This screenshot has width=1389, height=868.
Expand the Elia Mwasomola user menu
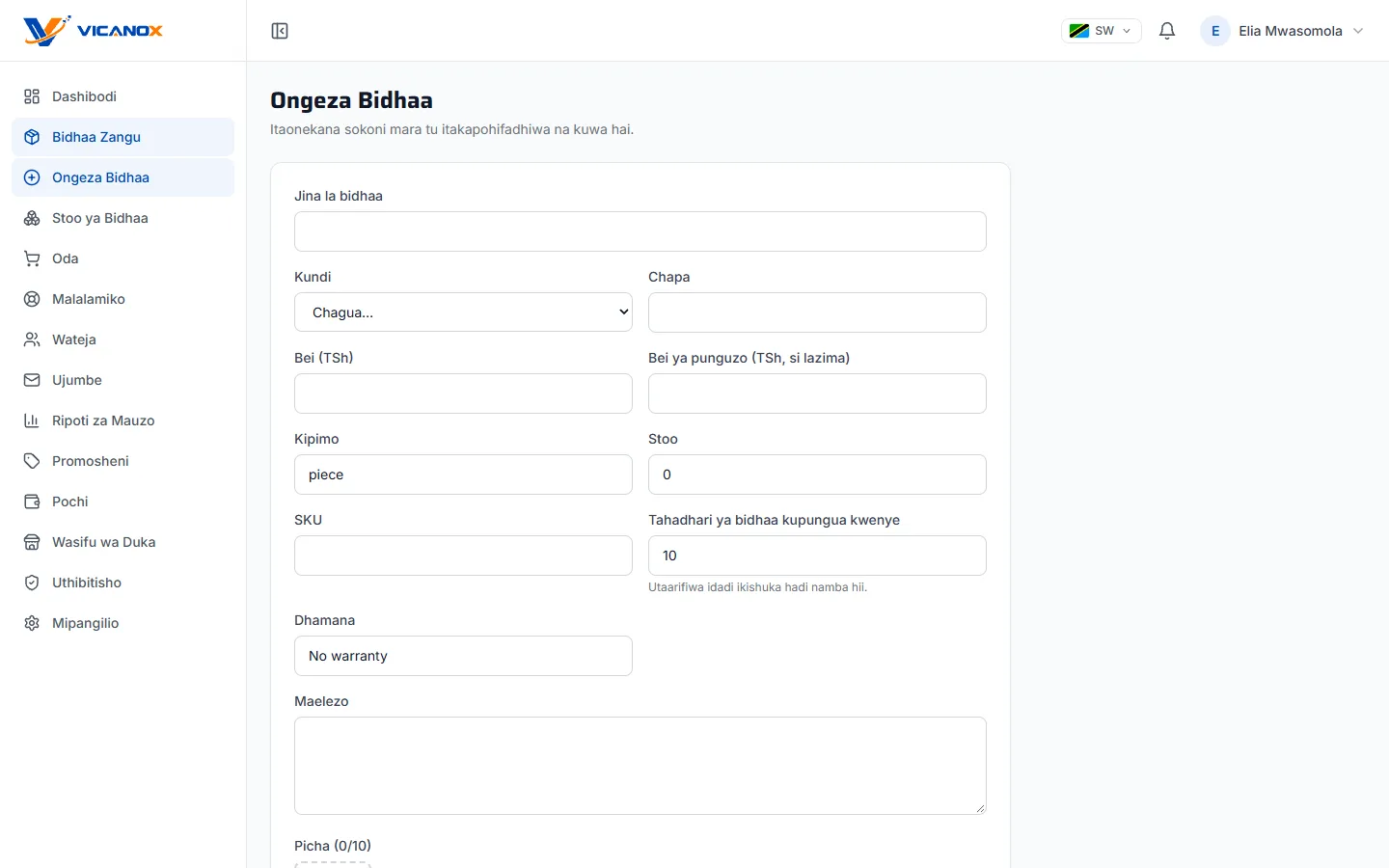tap(1283, 31)
